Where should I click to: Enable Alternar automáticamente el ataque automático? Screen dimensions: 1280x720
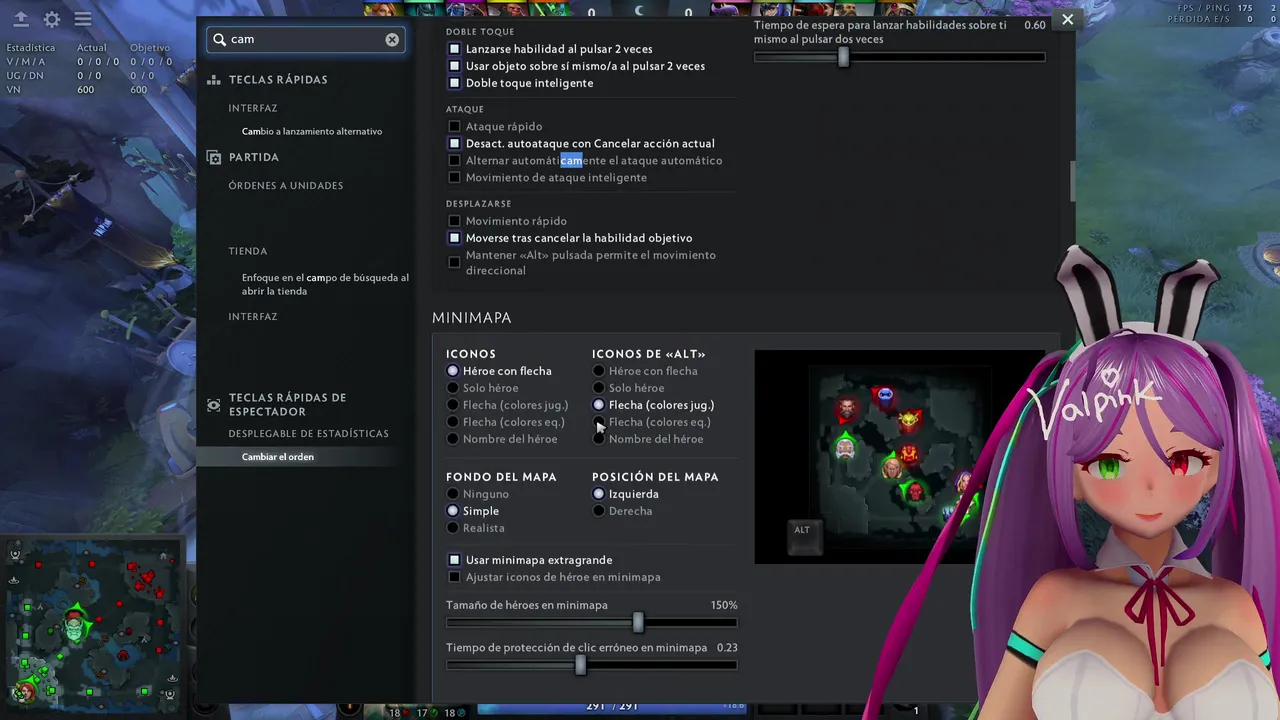tap(454, 160)
